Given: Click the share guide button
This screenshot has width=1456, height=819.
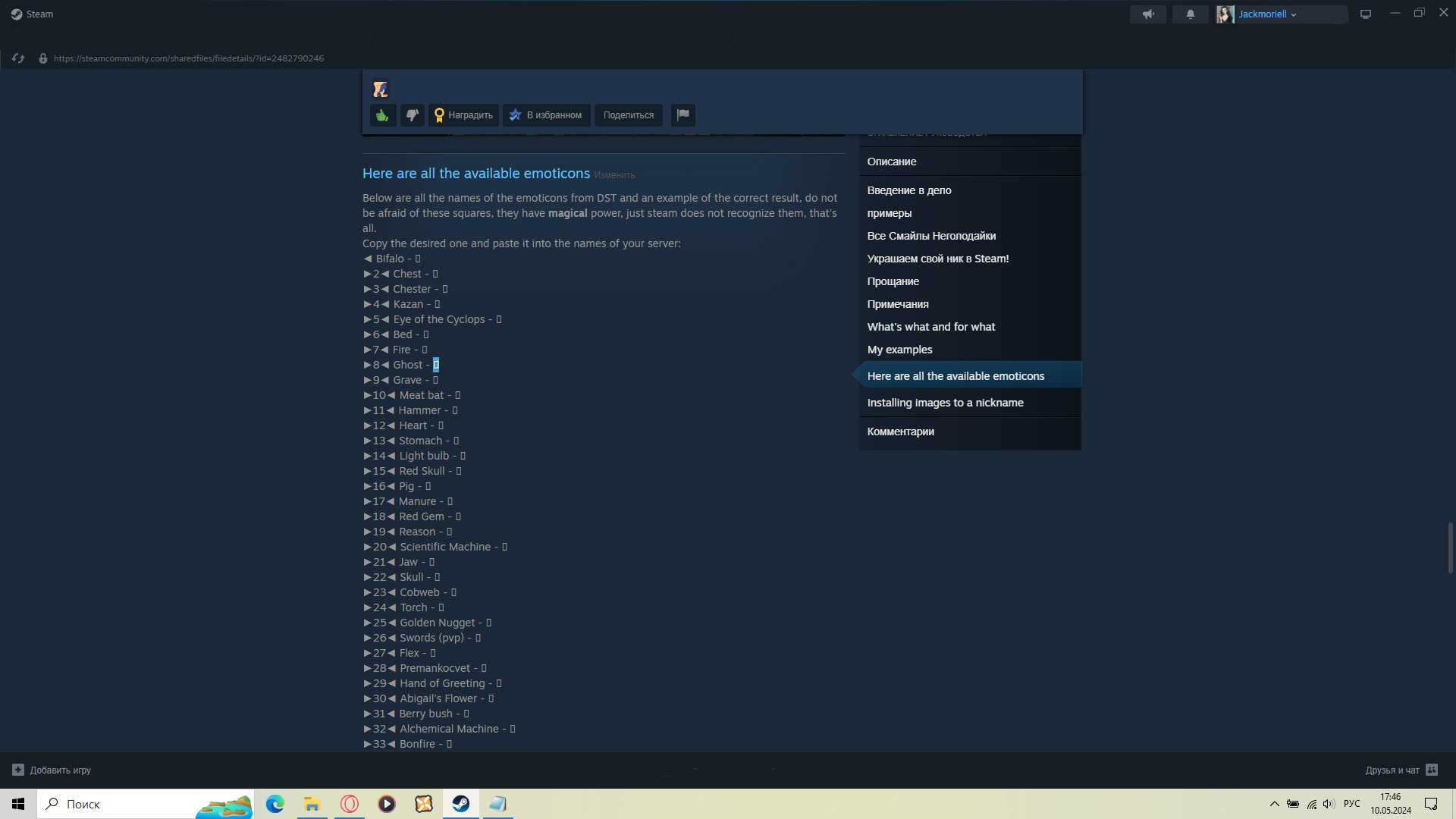Looking at the screenshot, I should pyautogui.click(x=628, y=115).
